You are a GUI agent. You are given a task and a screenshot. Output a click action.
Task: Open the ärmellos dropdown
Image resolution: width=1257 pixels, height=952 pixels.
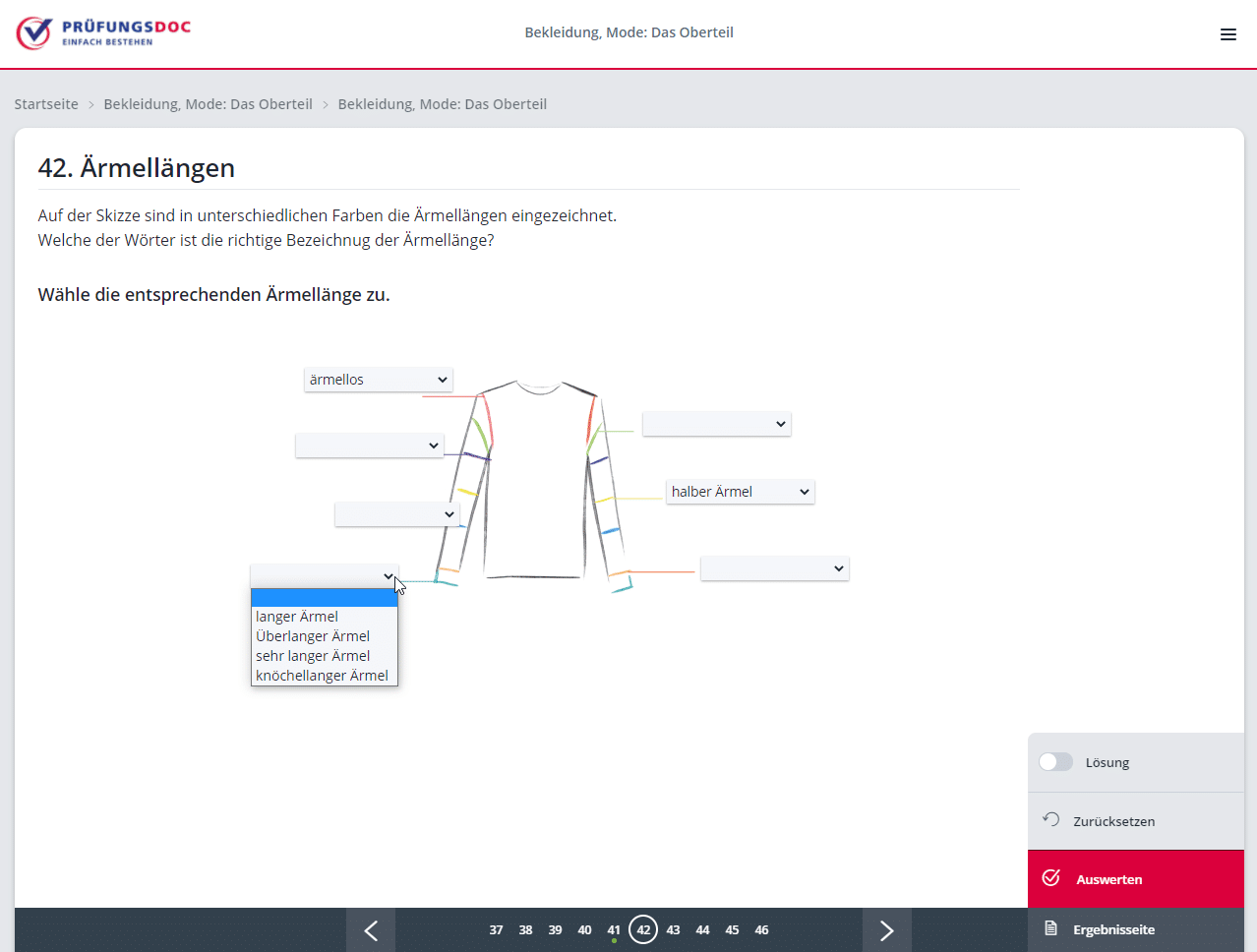[x=378, y=380]
